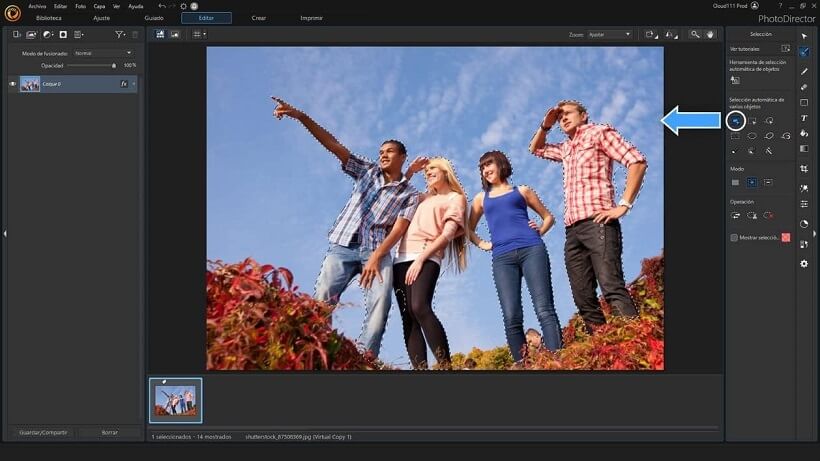
Task: Open the Modo de fusionado dropdown
Action: (103, 53)
